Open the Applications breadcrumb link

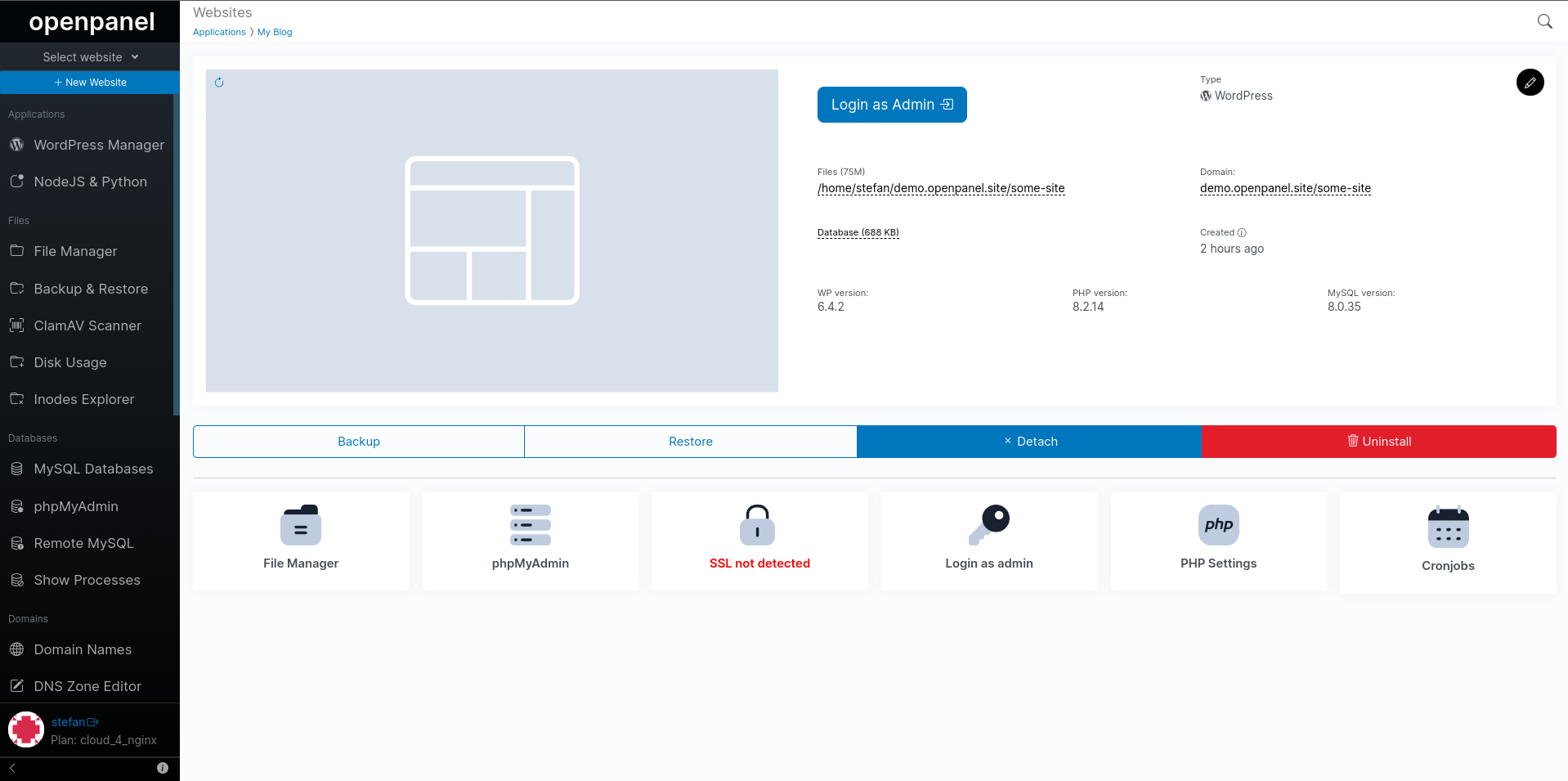[219, 32]
